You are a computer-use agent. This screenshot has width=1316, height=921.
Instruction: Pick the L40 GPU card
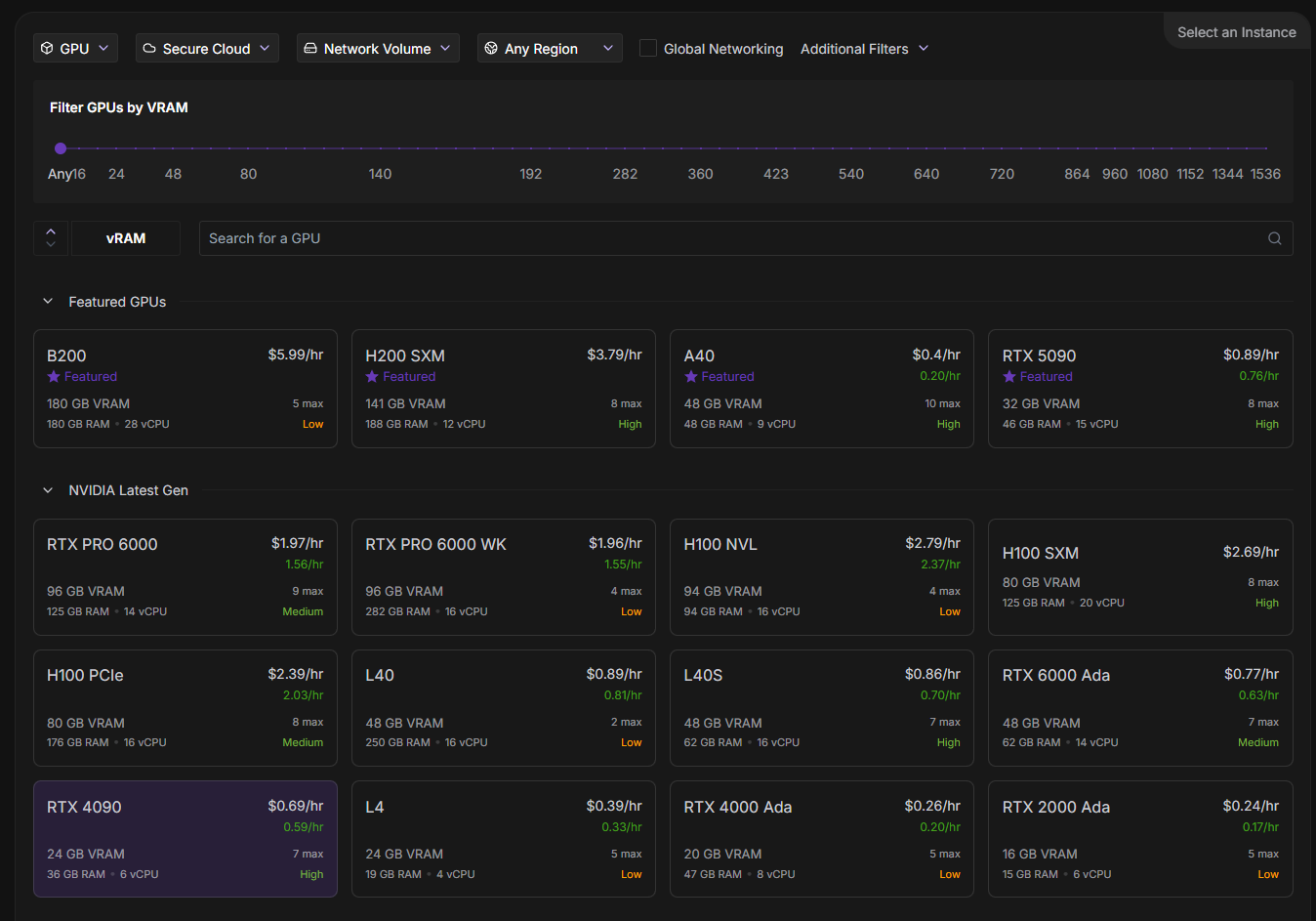[504, 708]
